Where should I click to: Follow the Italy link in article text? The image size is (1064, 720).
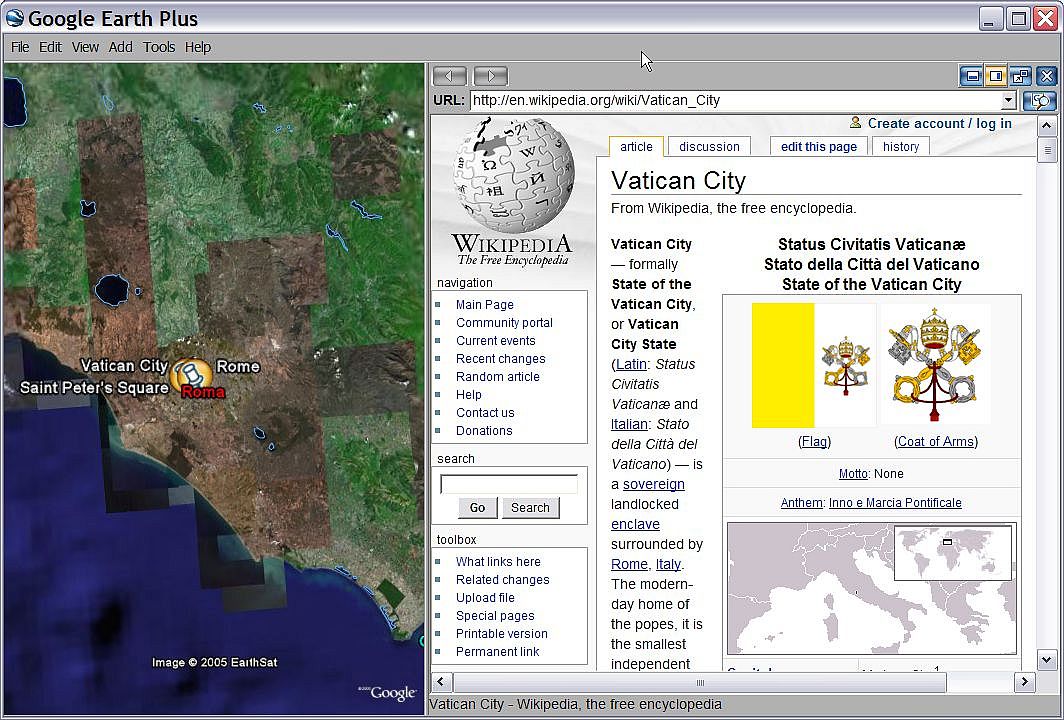(x=668, y=565)
